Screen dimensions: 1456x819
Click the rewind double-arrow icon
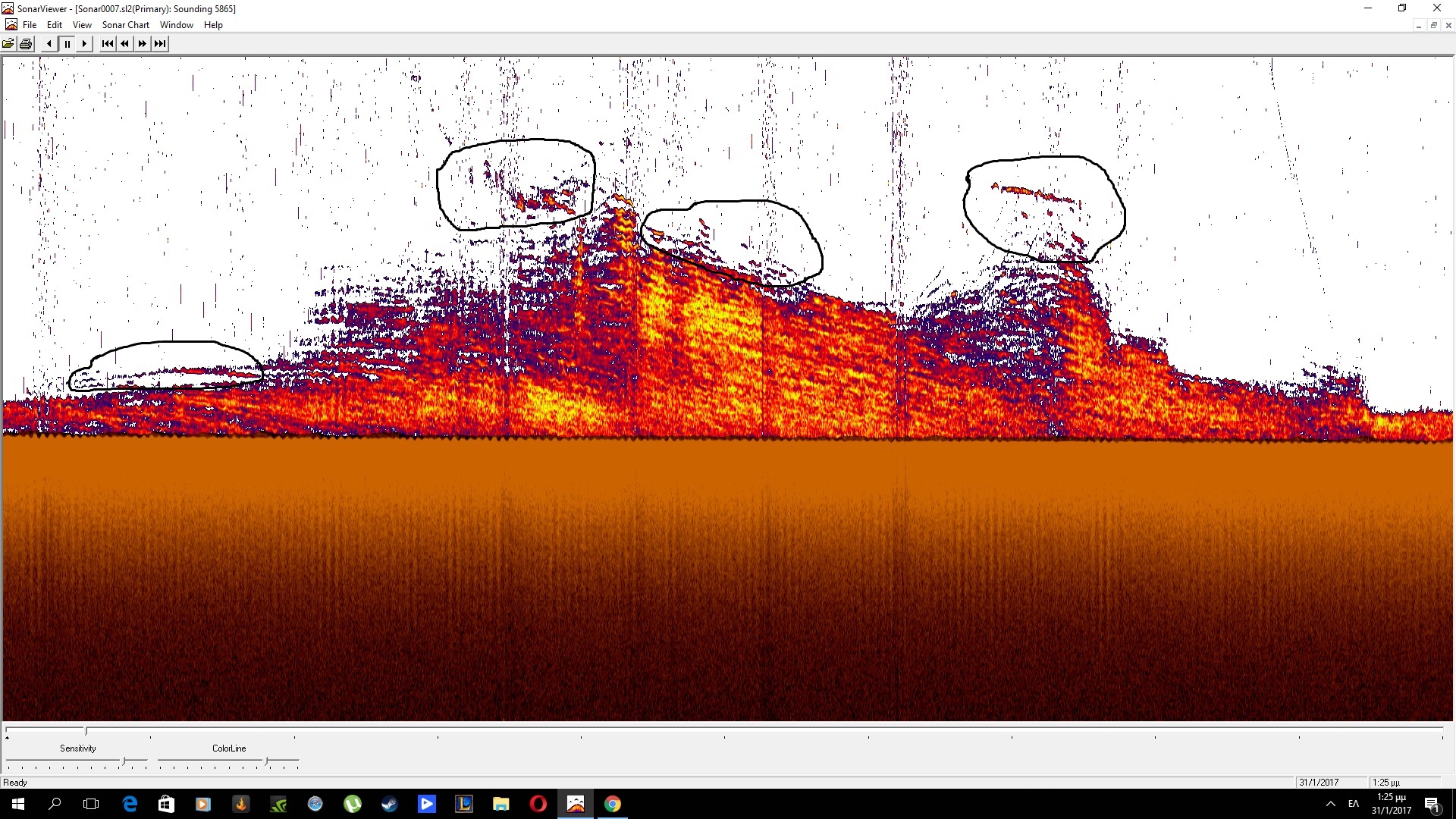pos(124,44)
